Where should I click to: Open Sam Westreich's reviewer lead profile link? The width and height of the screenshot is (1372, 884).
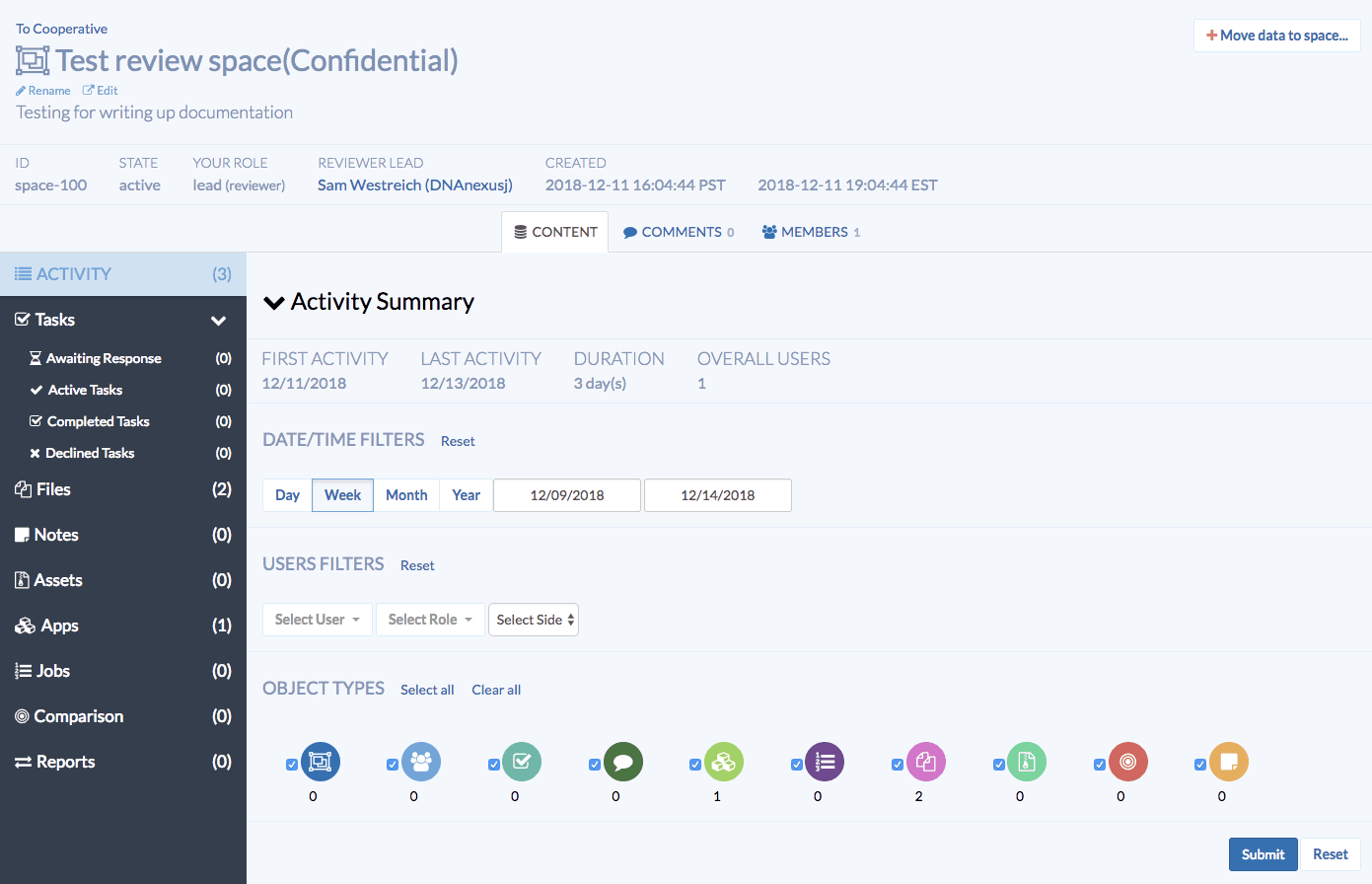coord(415,184)
